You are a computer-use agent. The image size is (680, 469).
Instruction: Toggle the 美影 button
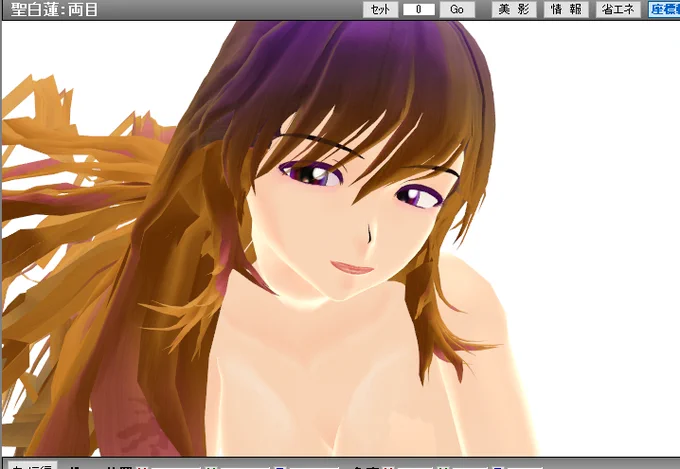[x=514, y=10]
